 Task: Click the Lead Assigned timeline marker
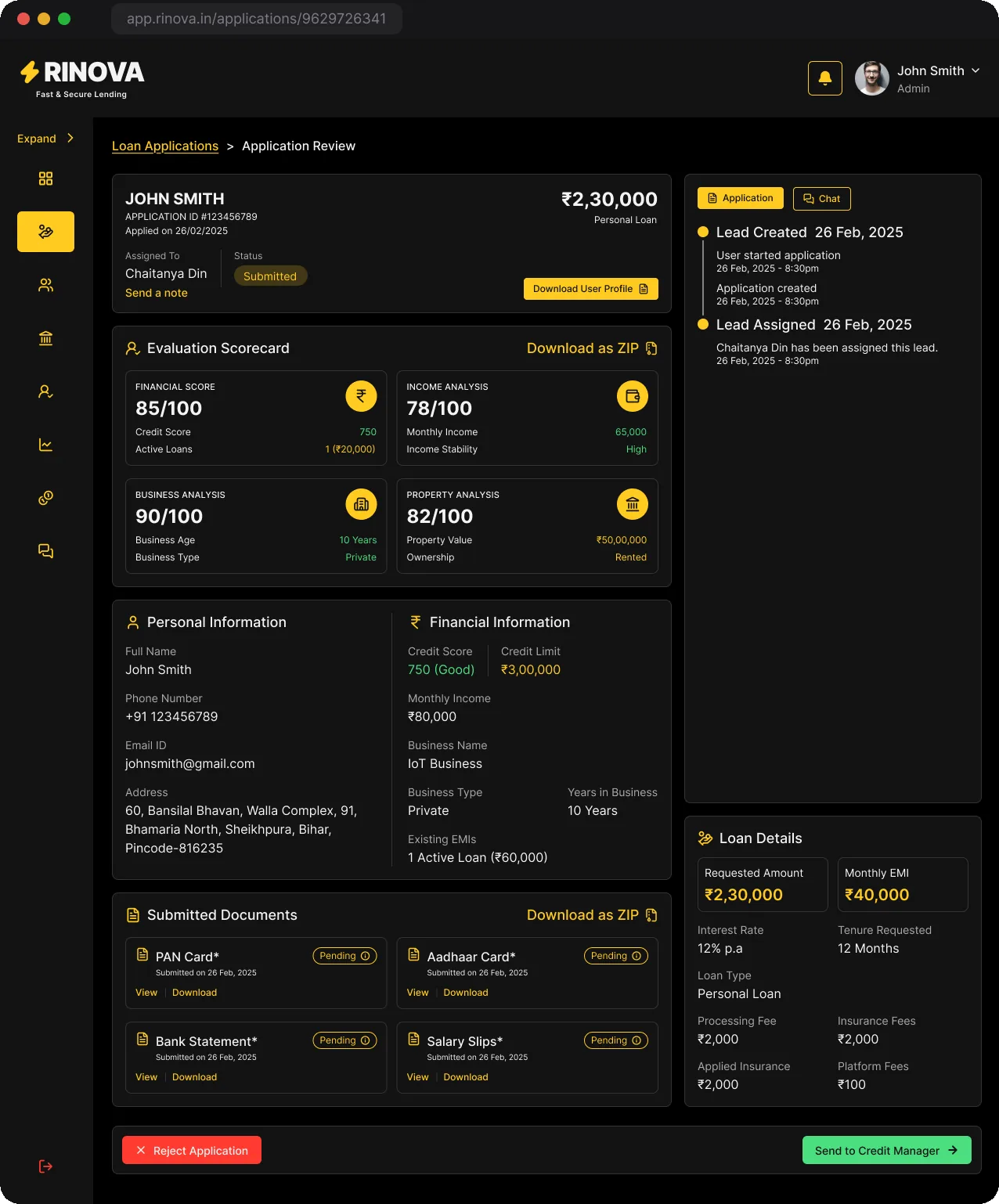(703, 324)
